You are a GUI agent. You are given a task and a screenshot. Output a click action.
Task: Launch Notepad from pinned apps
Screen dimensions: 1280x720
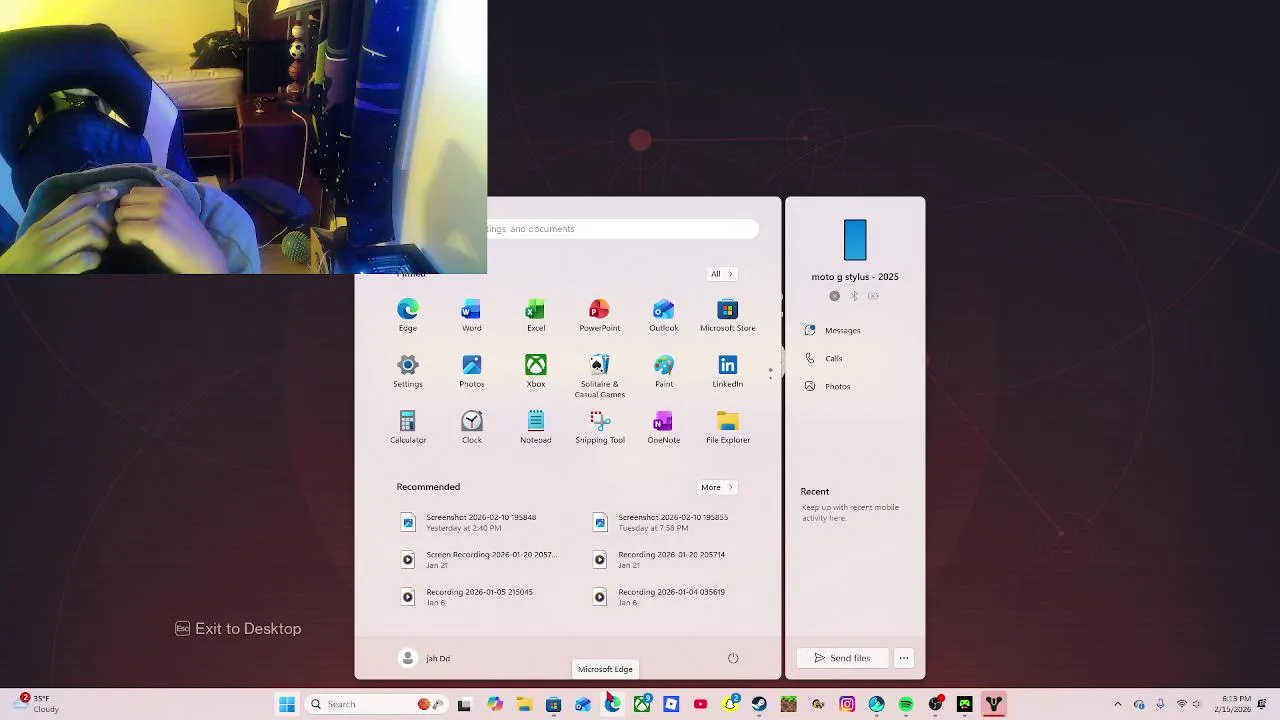coord(536,428)
